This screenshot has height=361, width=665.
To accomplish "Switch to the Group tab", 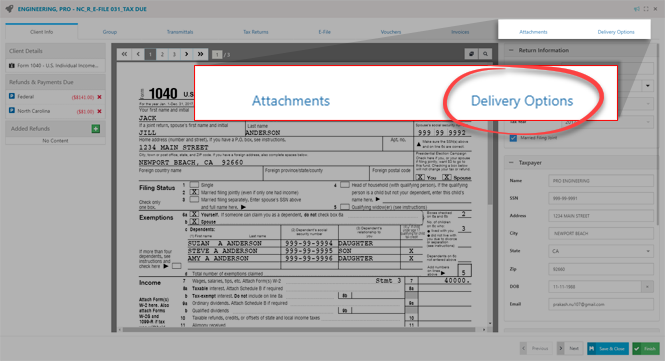I will (x=109, y=32).
